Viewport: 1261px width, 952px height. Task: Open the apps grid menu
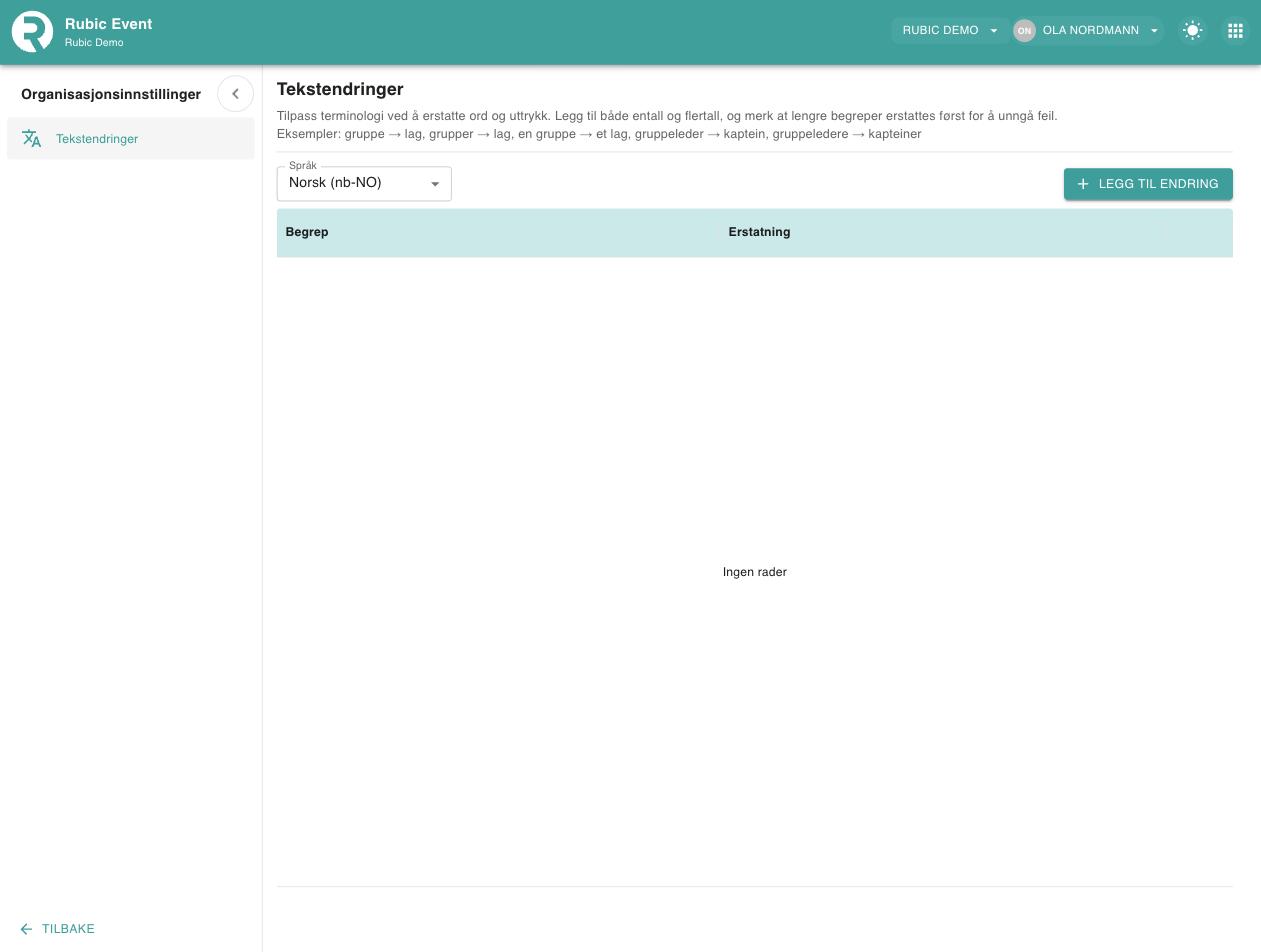point(1235,31)
